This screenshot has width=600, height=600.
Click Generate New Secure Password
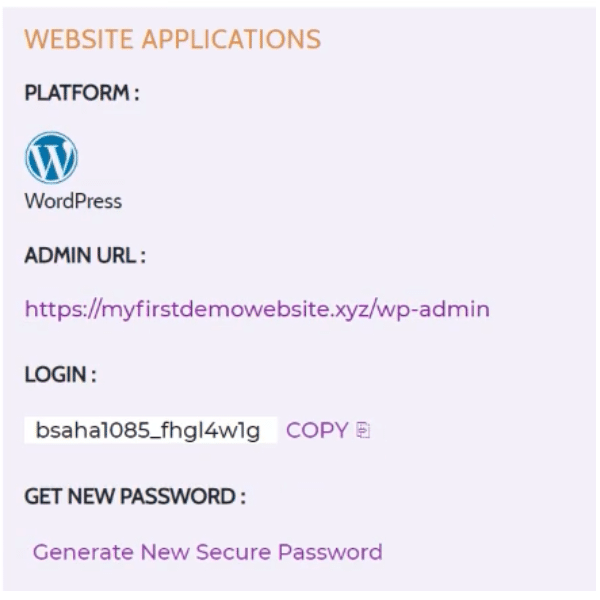[x=208, y=552]
